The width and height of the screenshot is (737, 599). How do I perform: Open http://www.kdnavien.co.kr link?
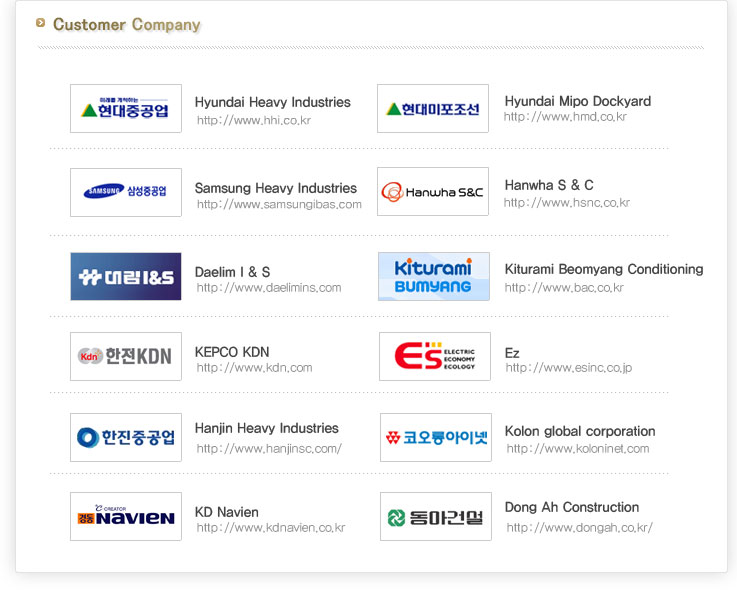(x=271, y=528)
